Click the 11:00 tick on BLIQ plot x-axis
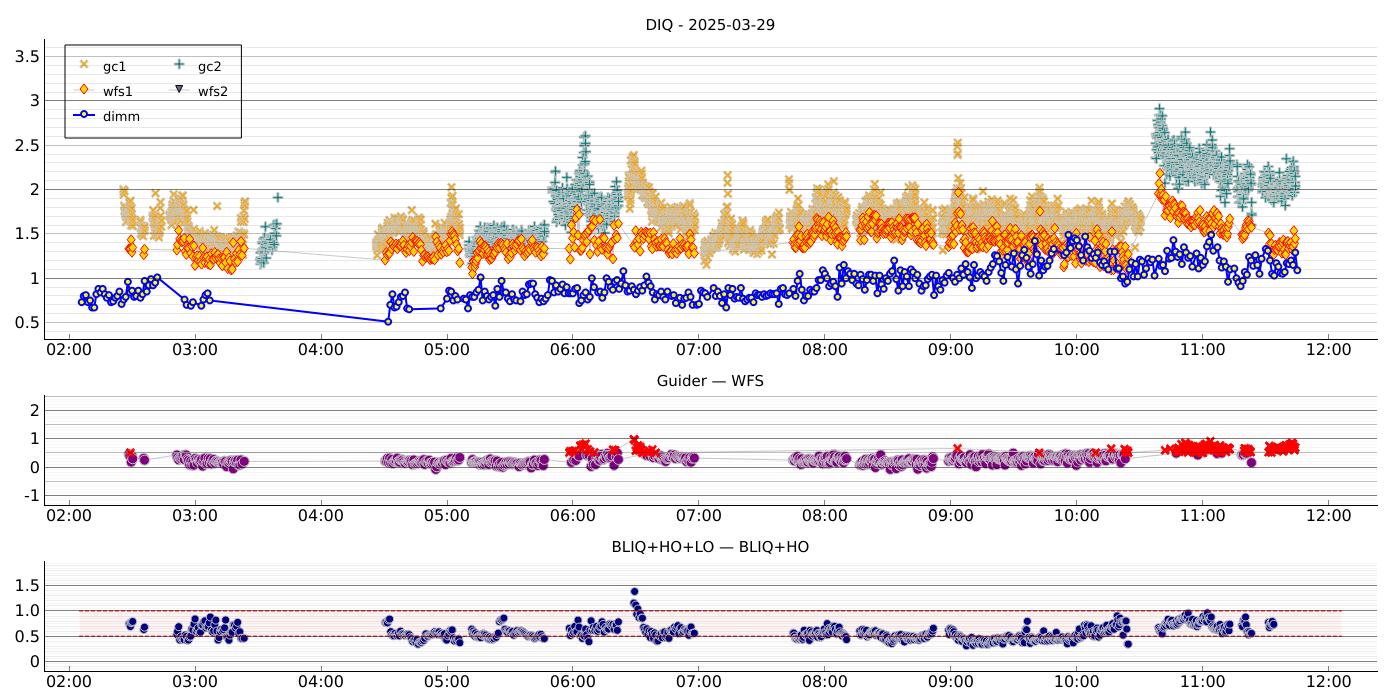Viewport: 1400px width, 700px height. (1201, 682)
